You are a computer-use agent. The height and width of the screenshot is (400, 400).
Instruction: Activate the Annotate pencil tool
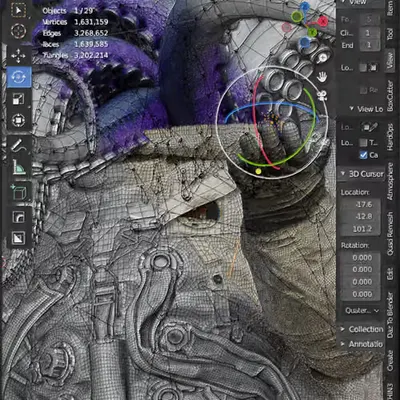pyautogui.click(x=18, y=145)
